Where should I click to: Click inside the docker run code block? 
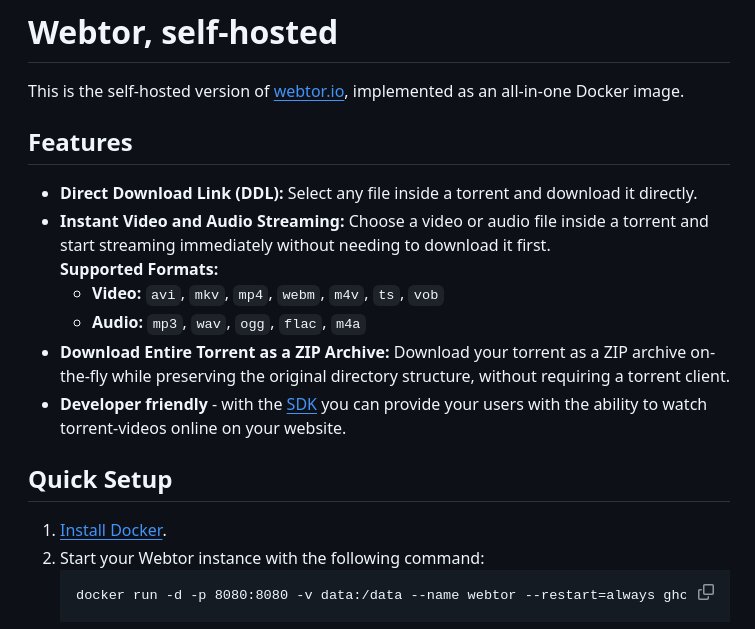380,596
